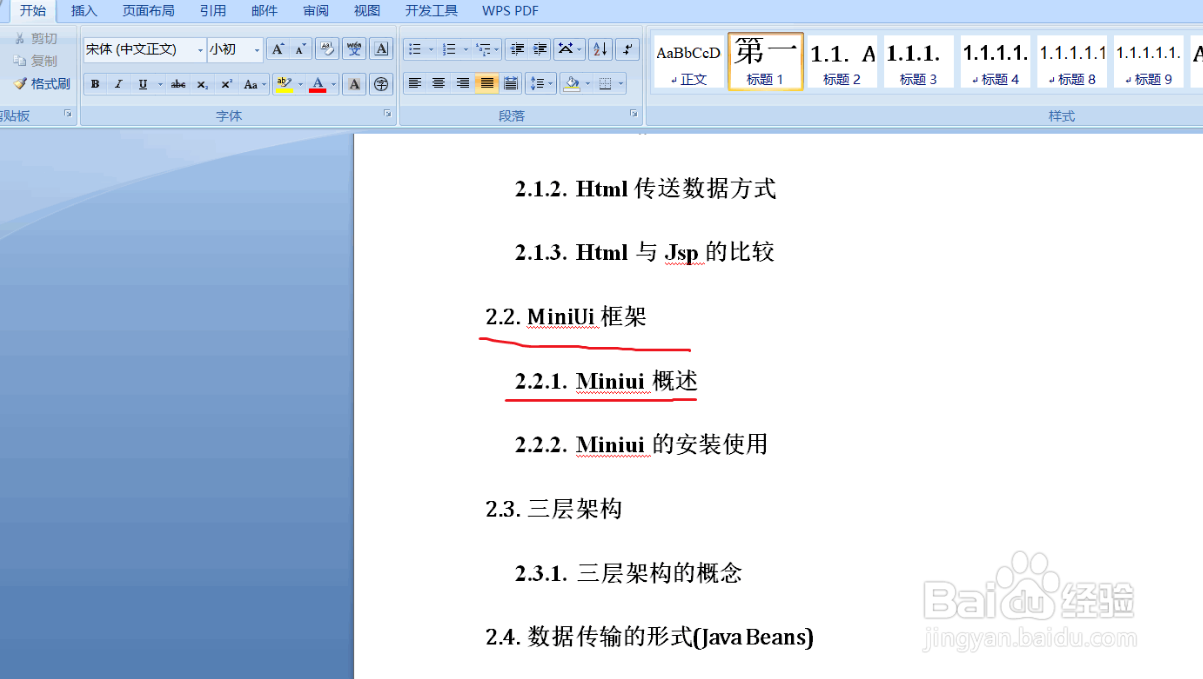Apply the 标题 4 style
This screenshot has height=679, width=1203.
995,62
